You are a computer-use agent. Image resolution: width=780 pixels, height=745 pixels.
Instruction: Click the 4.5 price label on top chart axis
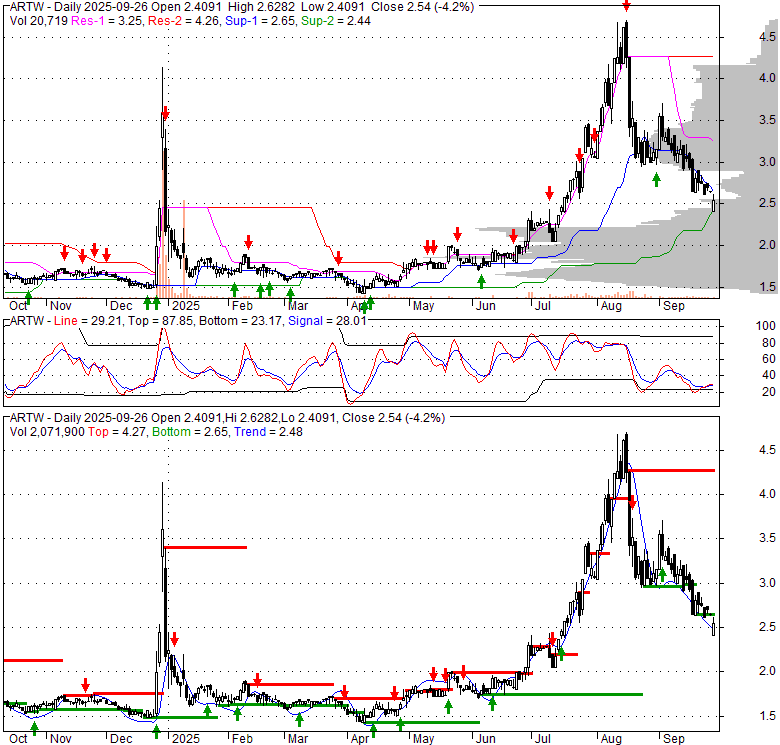coord(767,37)
